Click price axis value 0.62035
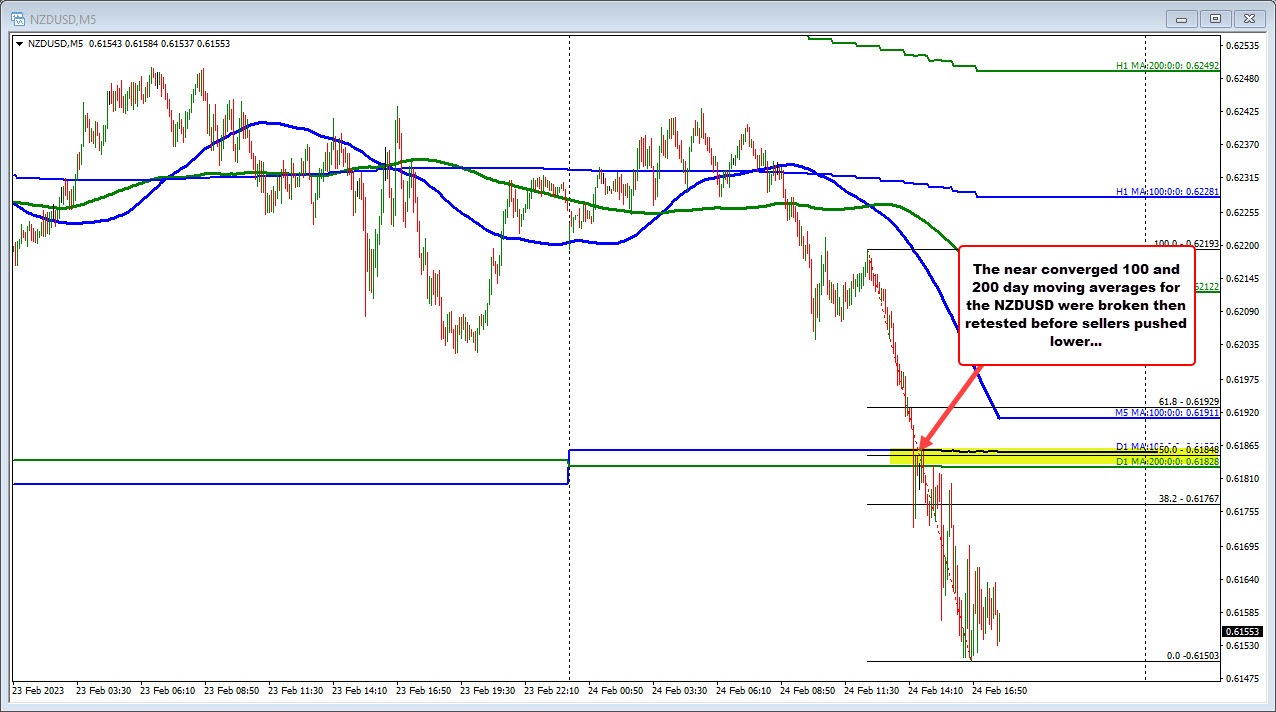1276x712 pixels. click(x=1244, y=345)
